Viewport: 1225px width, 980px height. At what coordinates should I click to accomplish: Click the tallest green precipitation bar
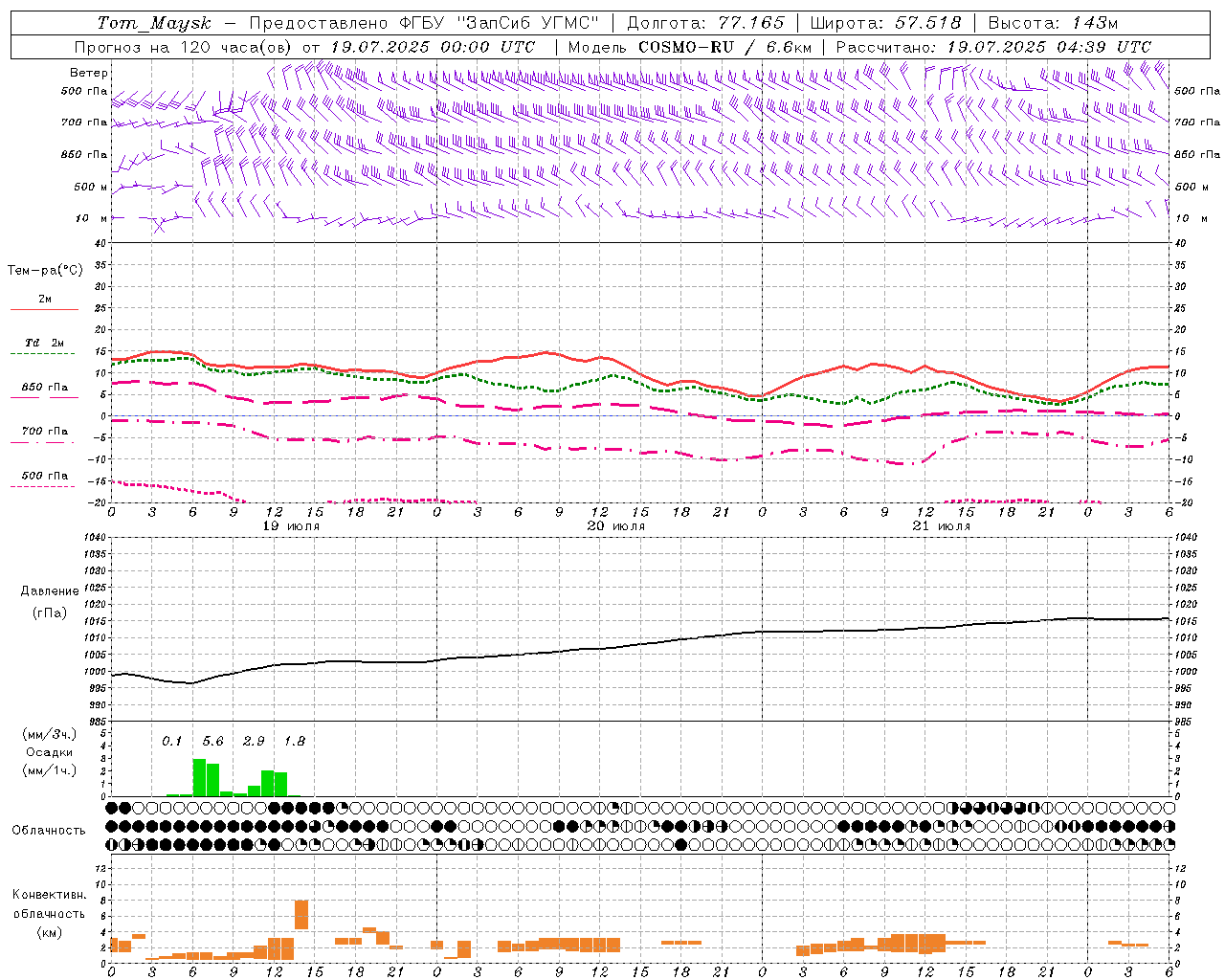pyautogui.click(x=199, y=777)
